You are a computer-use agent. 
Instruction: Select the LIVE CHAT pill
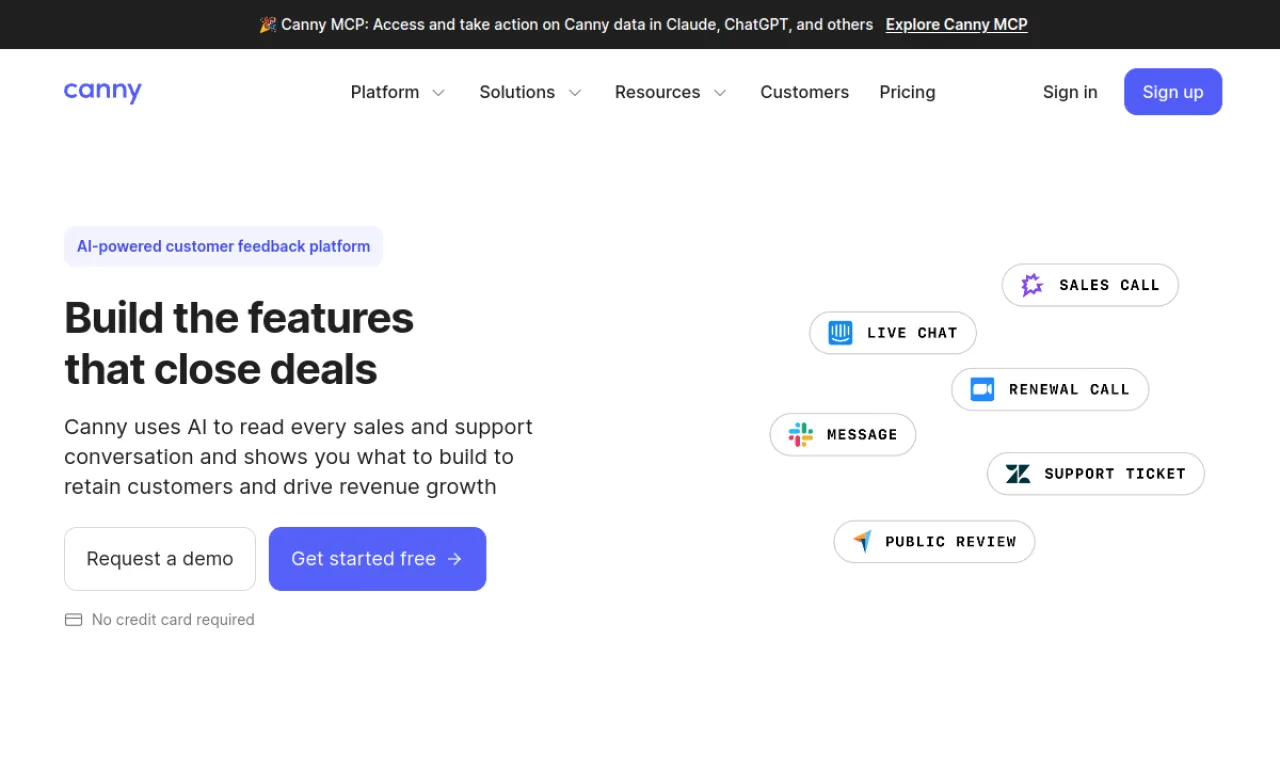[x=892, y=333]
